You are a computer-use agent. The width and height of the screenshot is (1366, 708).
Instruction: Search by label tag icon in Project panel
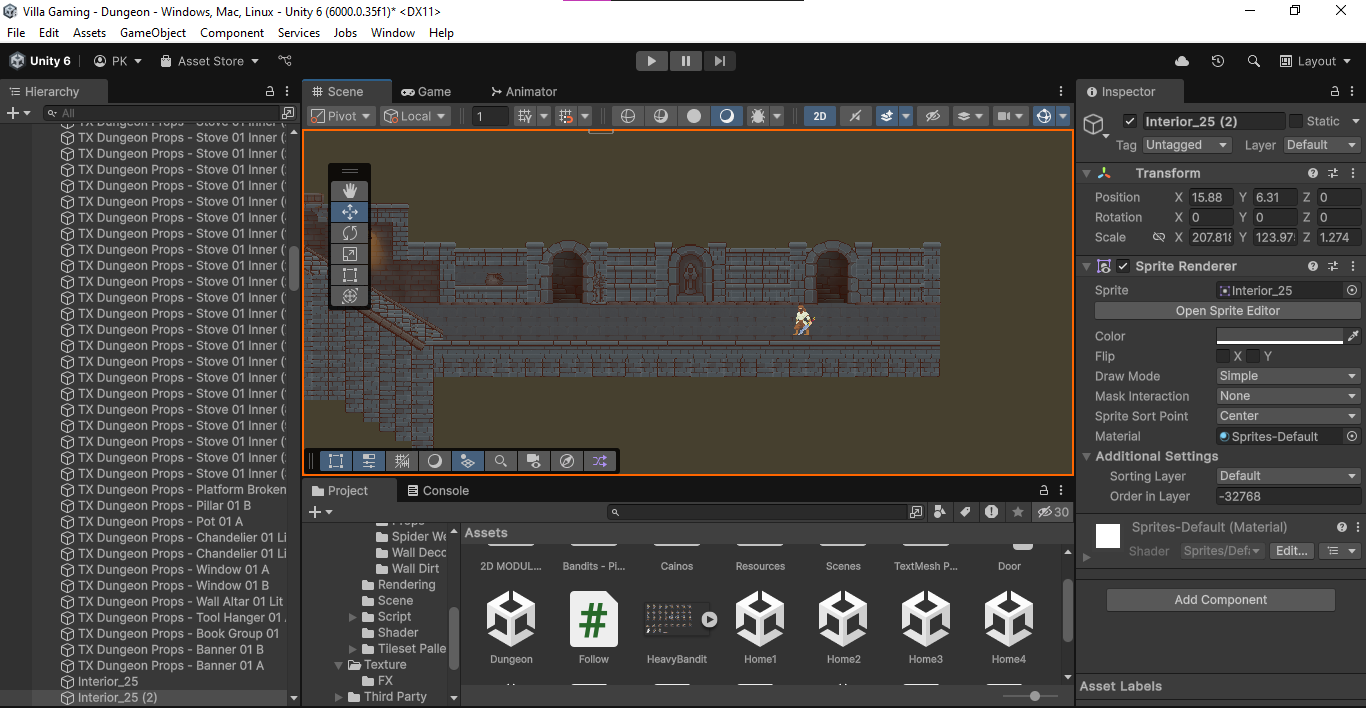click(x=965, y=512)
